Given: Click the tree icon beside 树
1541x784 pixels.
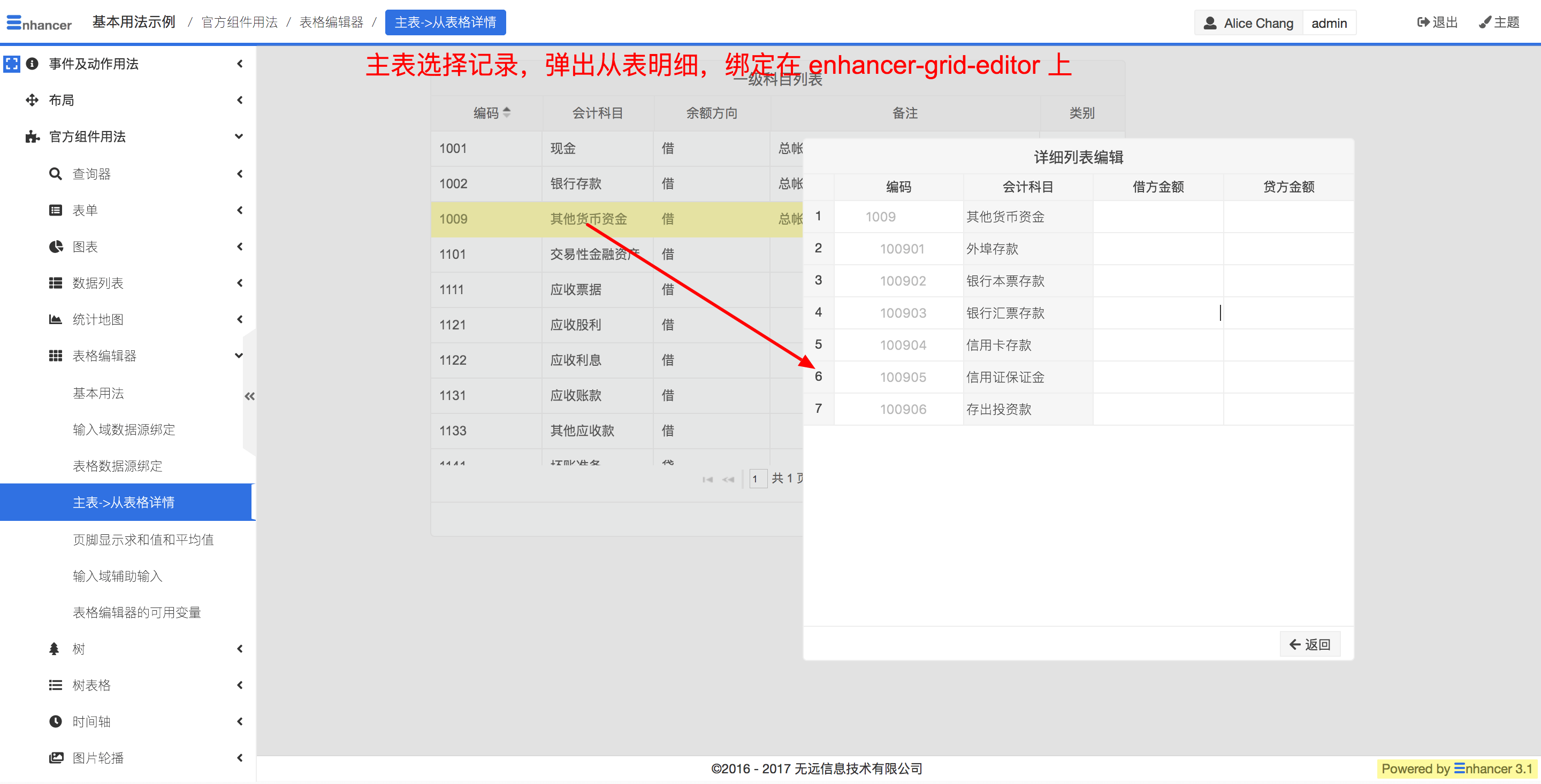Looking at the screenshot, I should point(55,648).
